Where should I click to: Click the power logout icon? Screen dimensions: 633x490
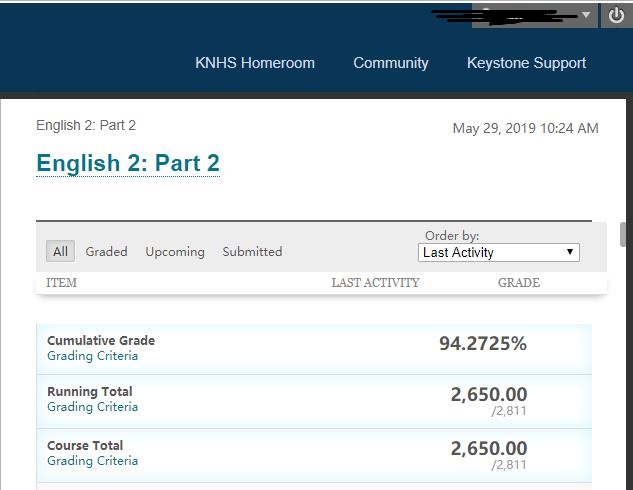click(x=616, y=15)
